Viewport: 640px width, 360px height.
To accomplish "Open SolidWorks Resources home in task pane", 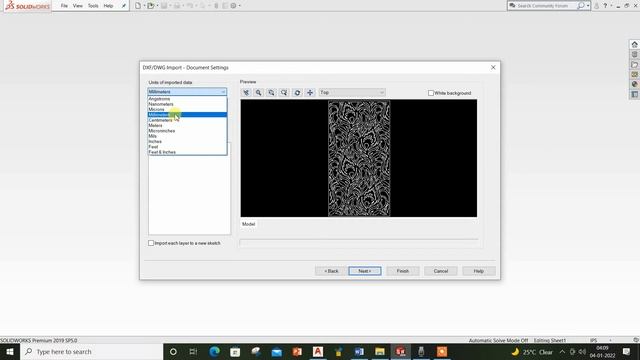I will tap(634, 44).
